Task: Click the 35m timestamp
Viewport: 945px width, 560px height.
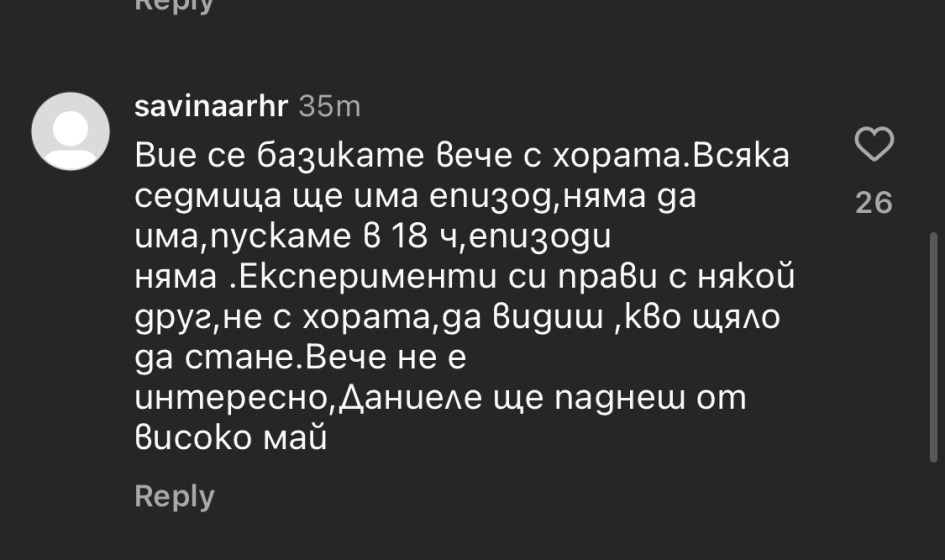Action: (329, 106)
